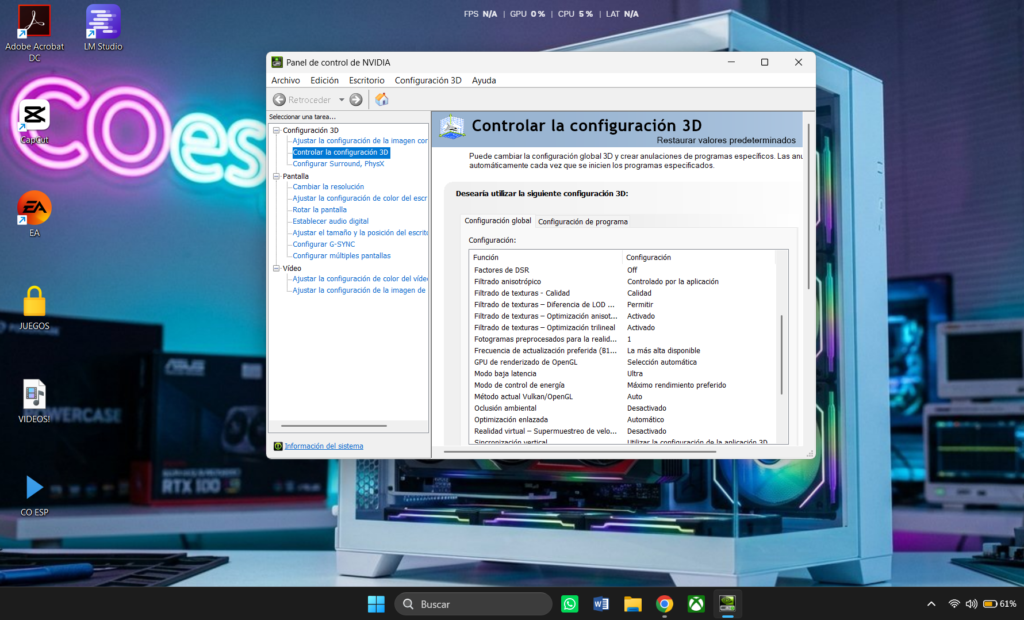Image resolution: width=1024 pixels, height=620 pixels.
Task: Click the Retroceder back arrow icon
Action: [279, 99]
